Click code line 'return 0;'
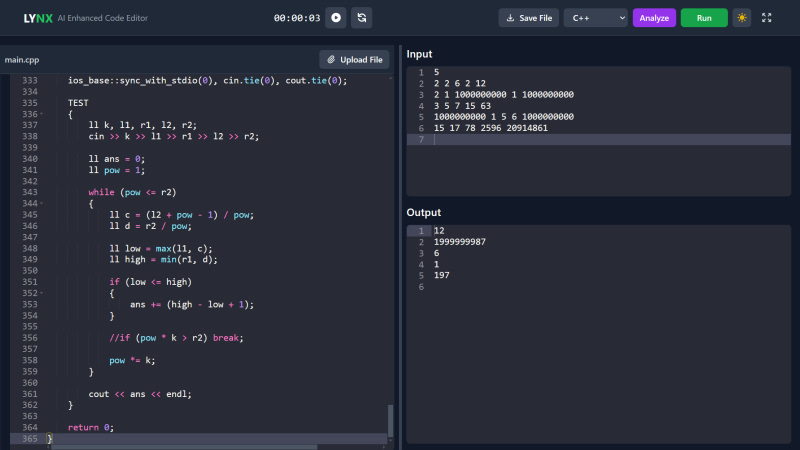Viewport: 800px width, 450px height. tap(91, 428)
